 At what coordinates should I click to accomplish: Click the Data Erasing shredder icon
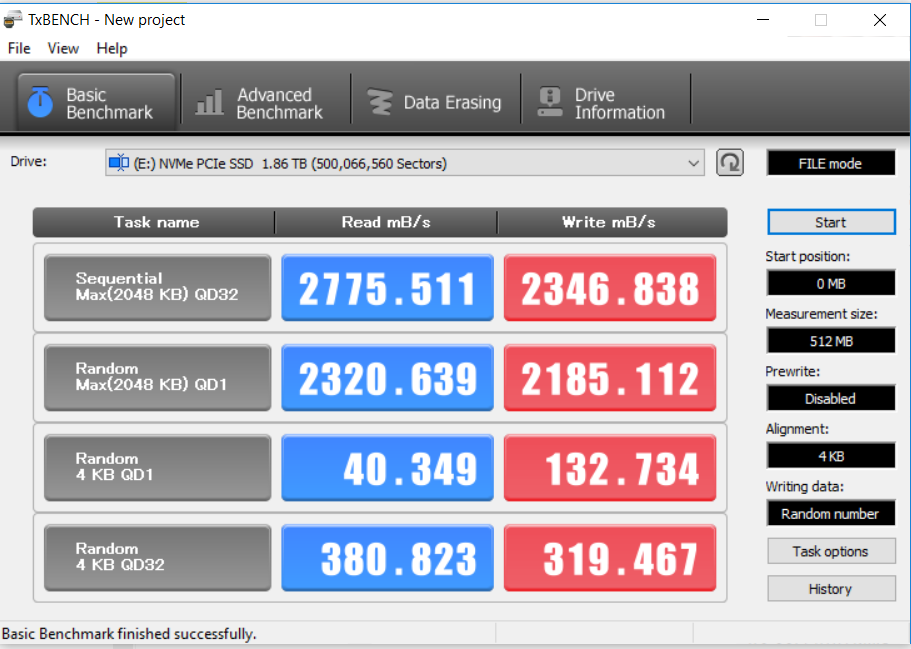(x=380, y=103)
